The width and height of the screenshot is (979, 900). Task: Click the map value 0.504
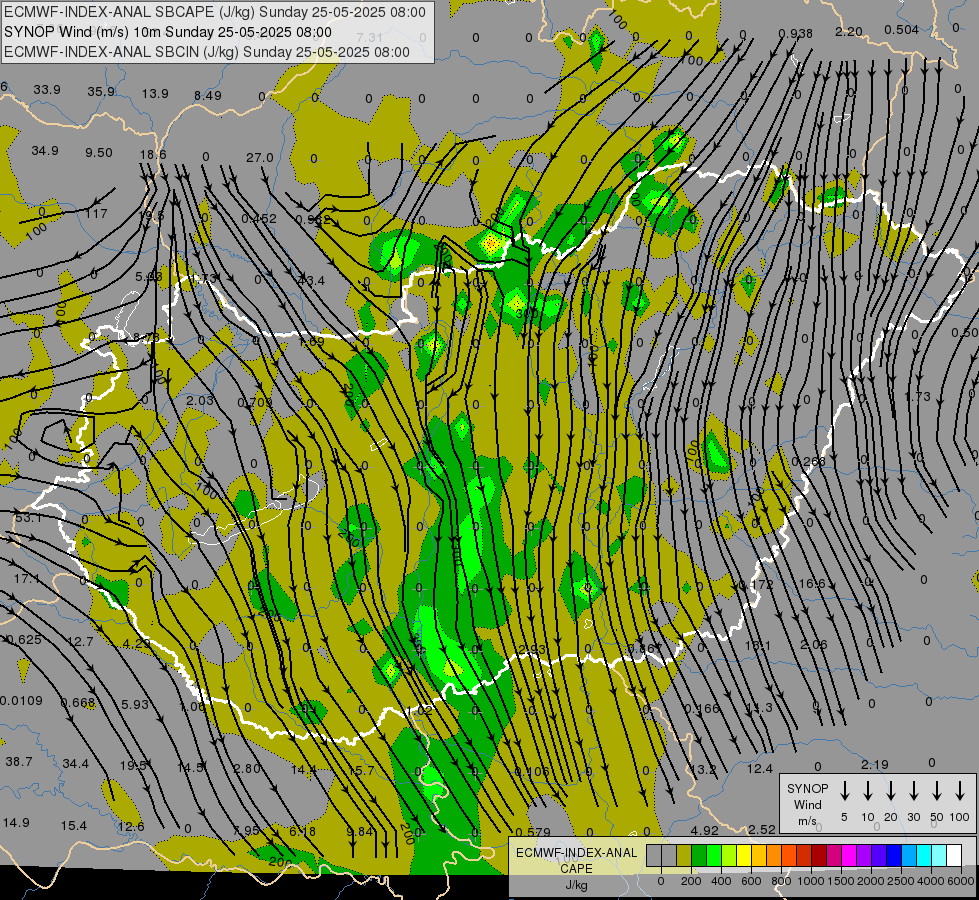point(902,30)
